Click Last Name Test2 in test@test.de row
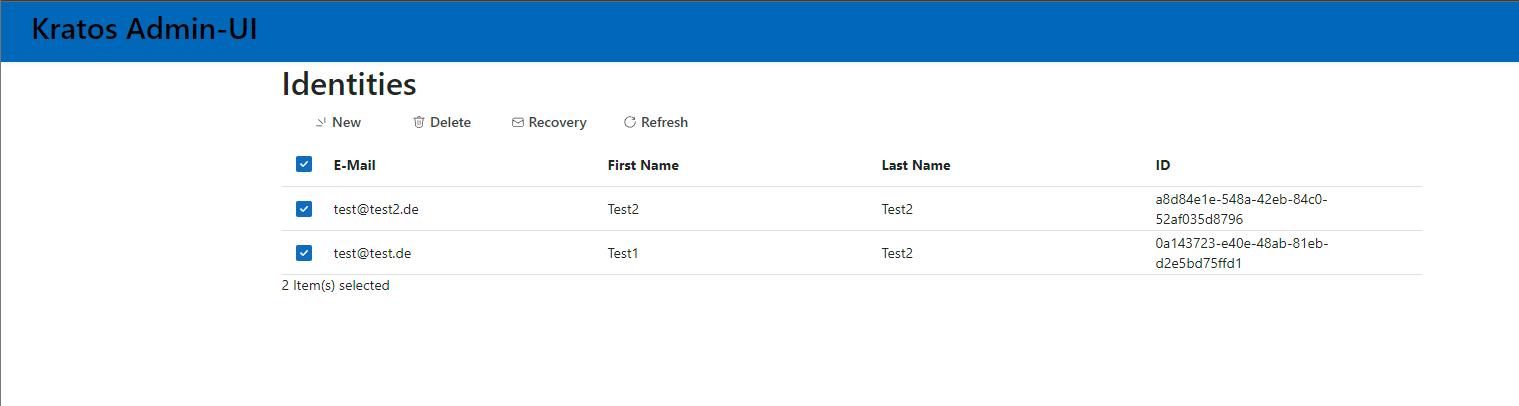1519x406 pixels. click(897, 253)
